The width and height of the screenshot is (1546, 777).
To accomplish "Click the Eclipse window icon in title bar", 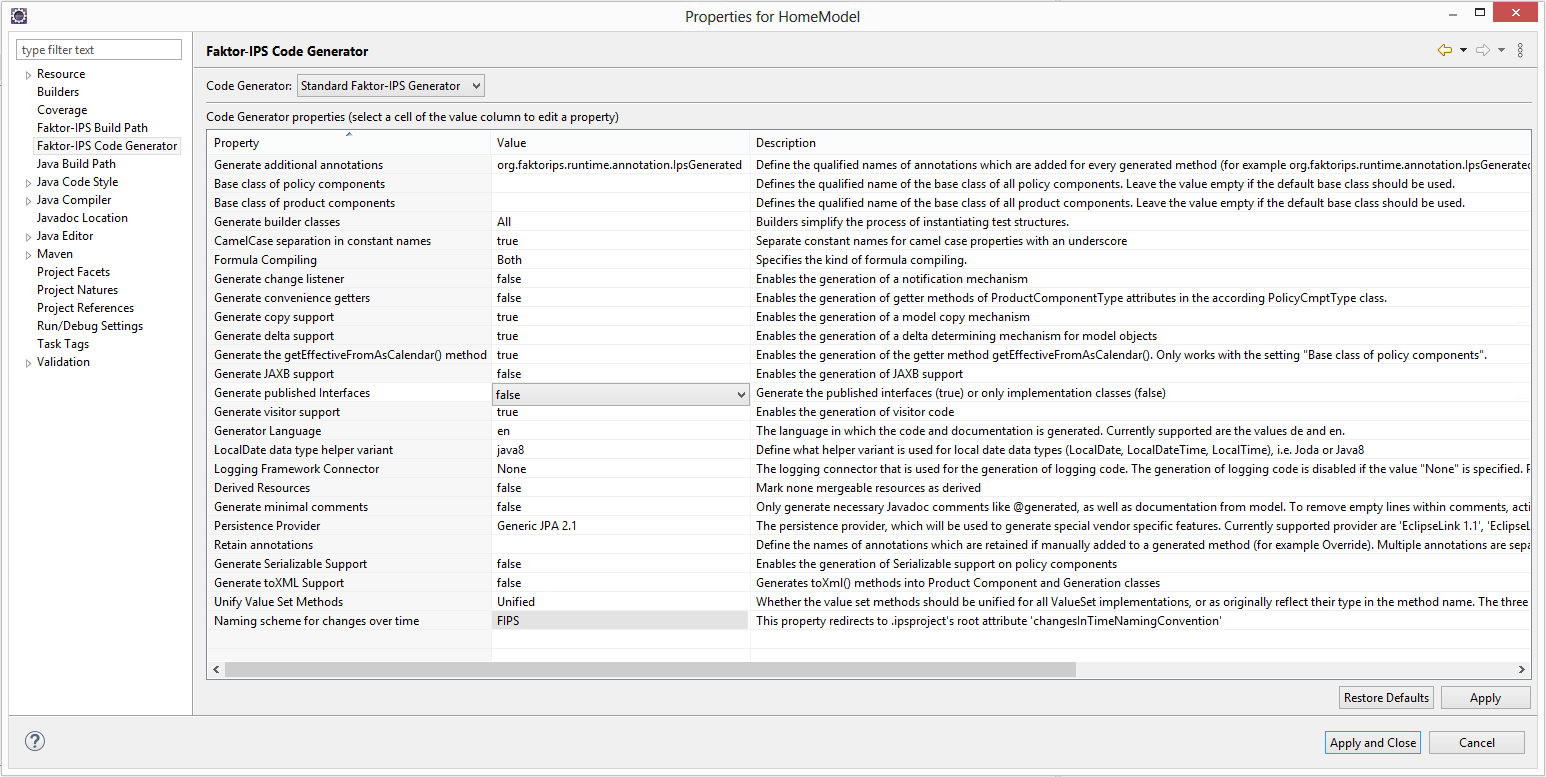I will click(x=19, y=16).
